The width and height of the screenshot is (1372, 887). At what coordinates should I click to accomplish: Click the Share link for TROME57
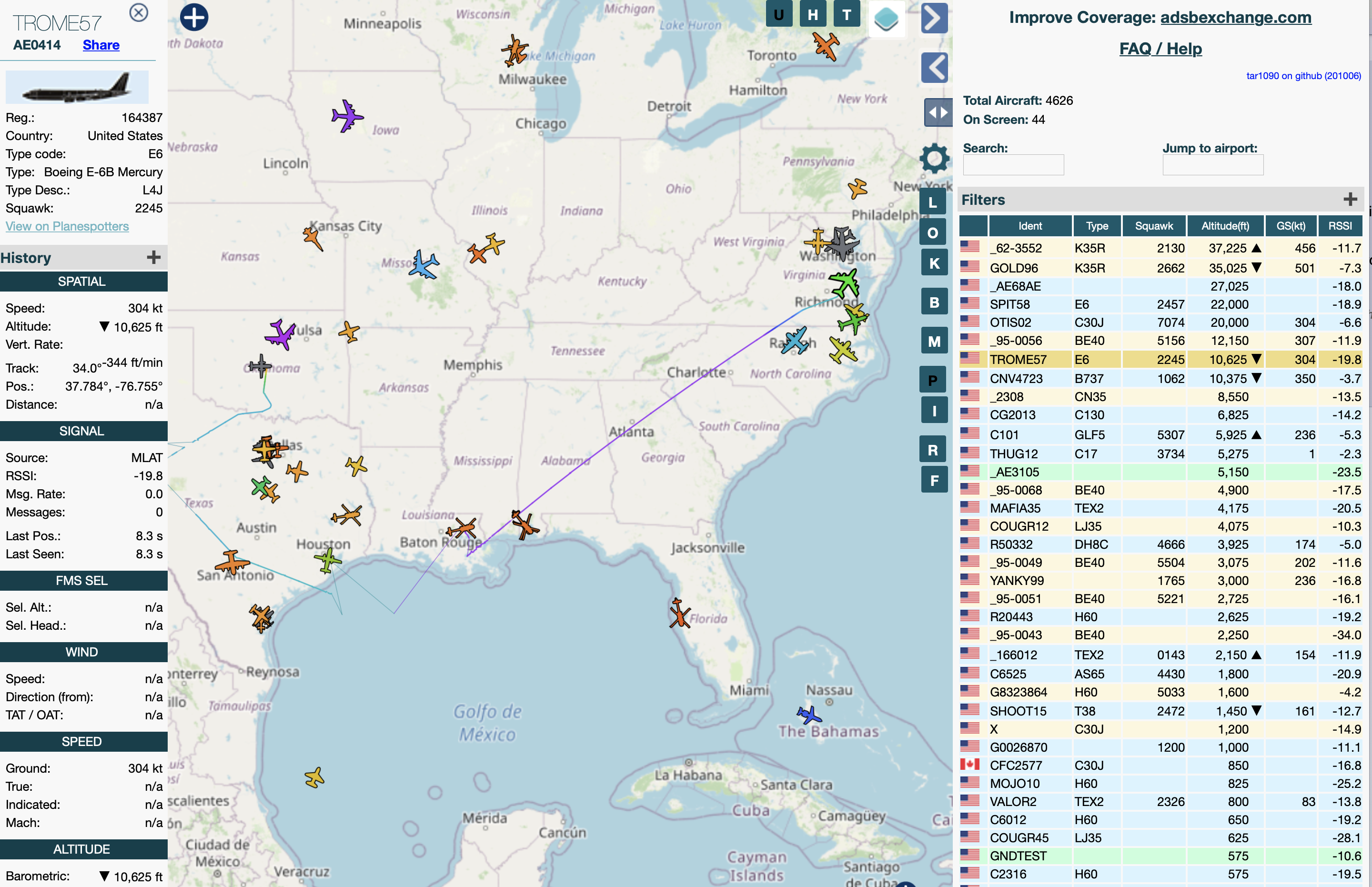point(101,45)
